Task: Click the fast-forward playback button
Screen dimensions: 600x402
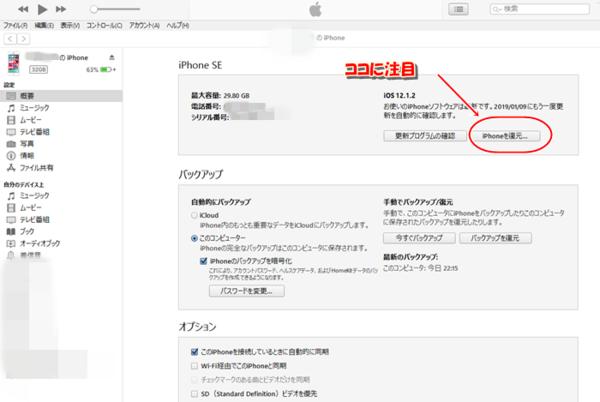Action: [x=61, y=9]
